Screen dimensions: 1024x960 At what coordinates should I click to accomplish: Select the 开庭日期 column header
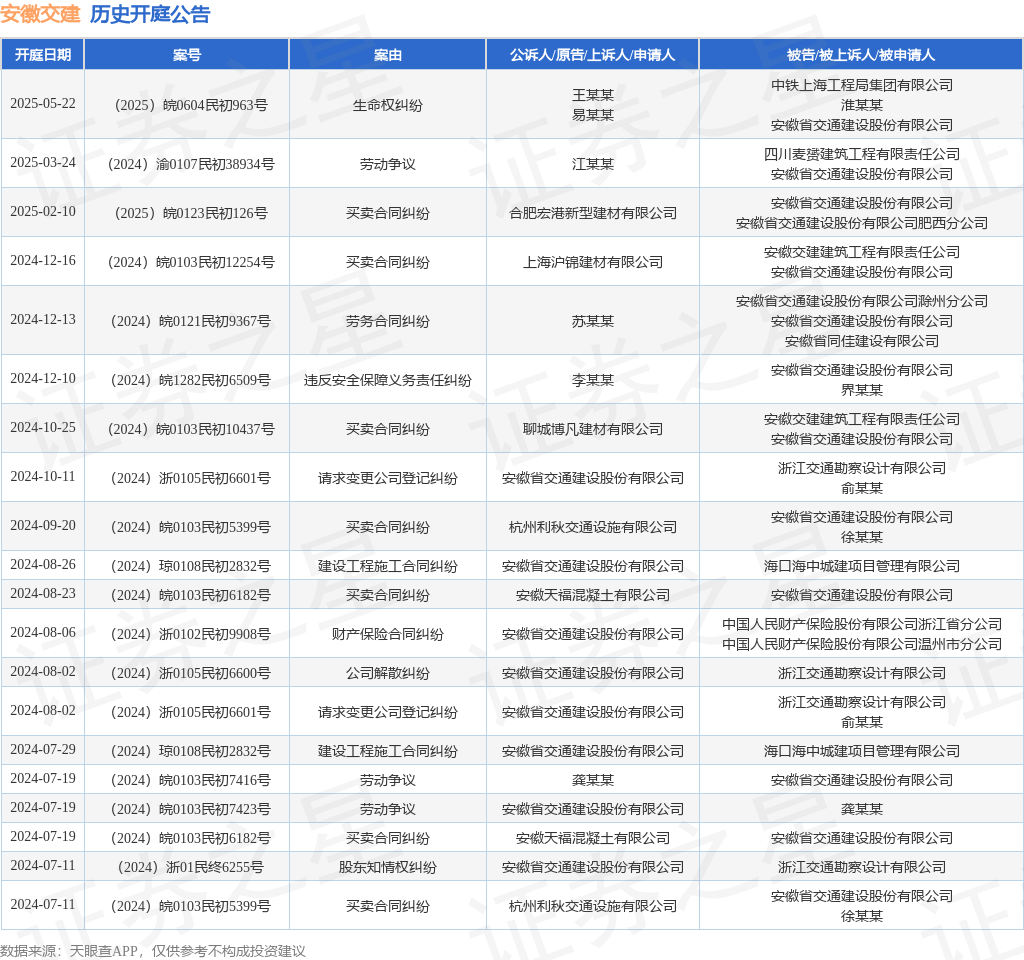42,55
